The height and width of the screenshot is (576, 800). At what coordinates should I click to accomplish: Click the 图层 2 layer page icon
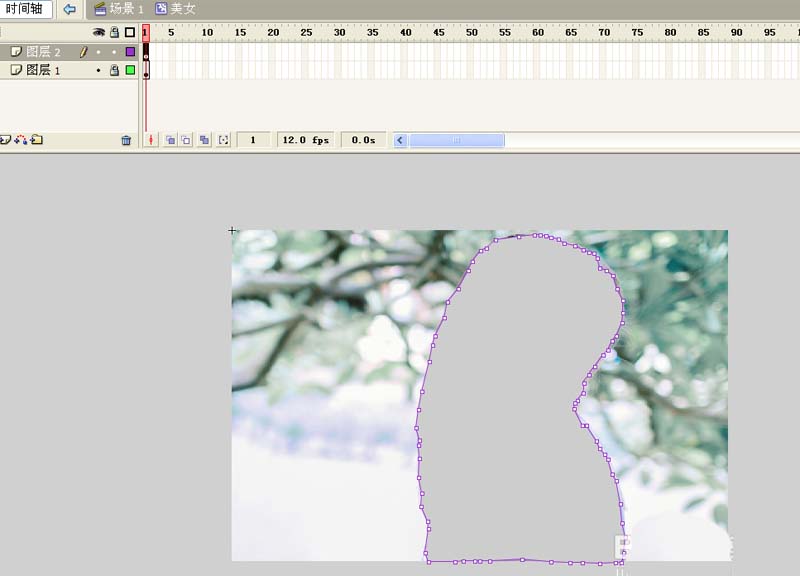(x=16, y=52)
